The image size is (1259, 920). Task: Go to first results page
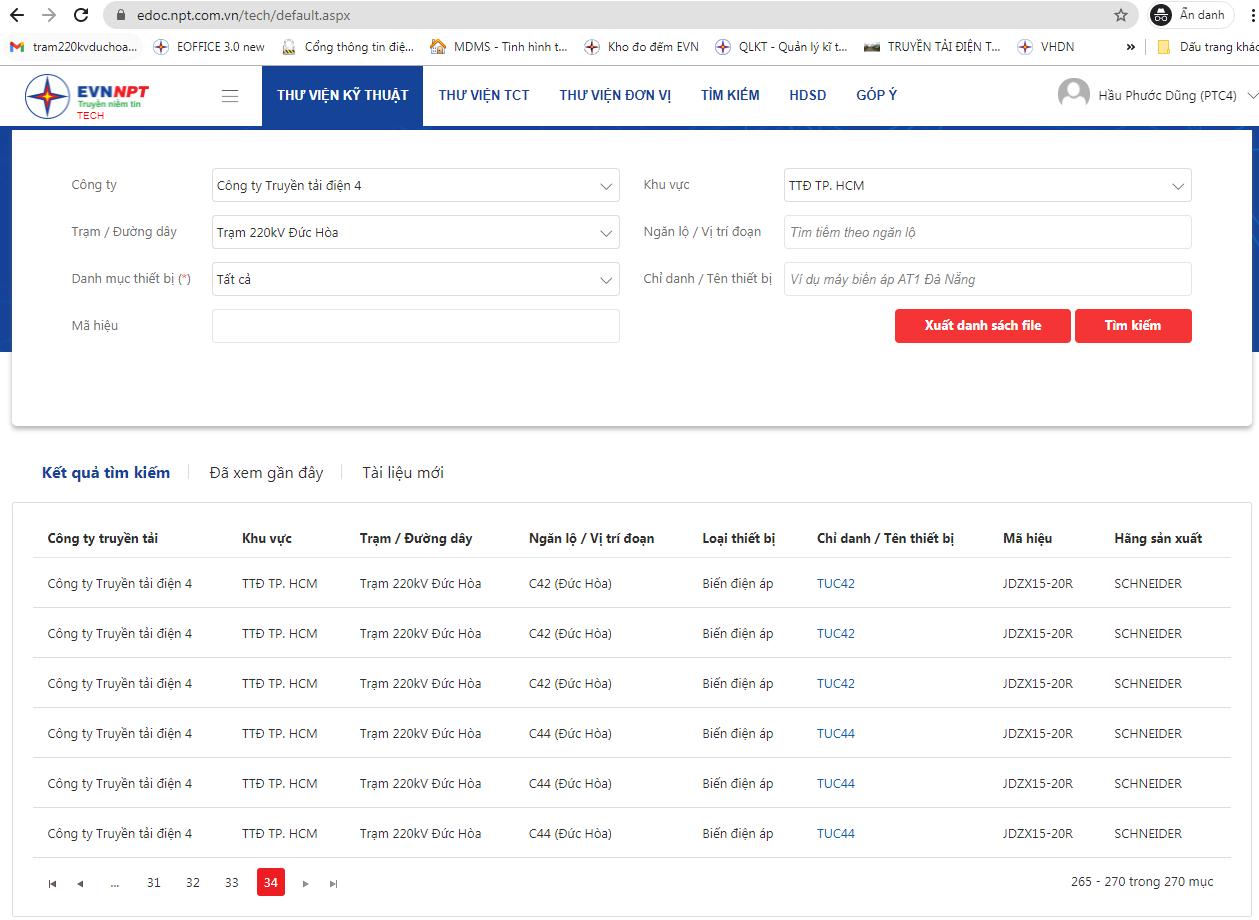[x=52, y=883]
